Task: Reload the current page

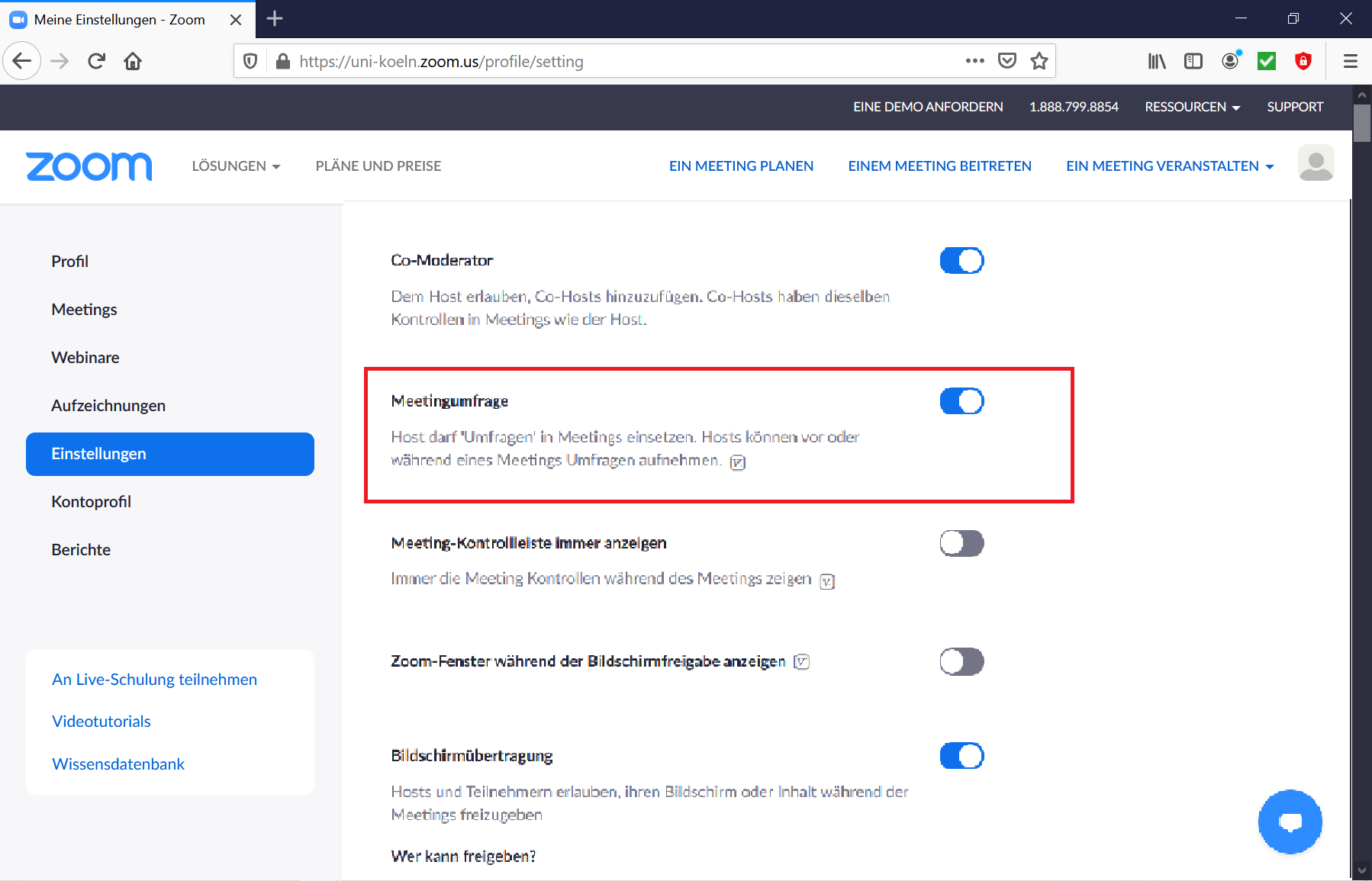Action: [96, 61]
